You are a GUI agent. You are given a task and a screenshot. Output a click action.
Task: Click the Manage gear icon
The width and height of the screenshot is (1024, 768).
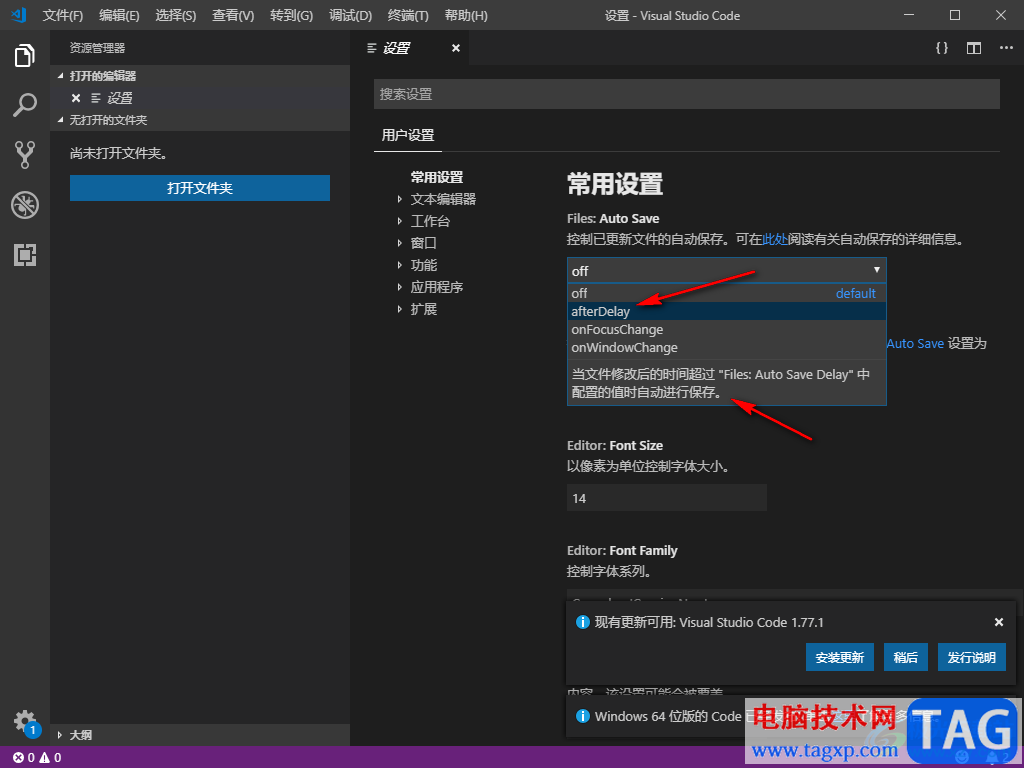point(25,722)
